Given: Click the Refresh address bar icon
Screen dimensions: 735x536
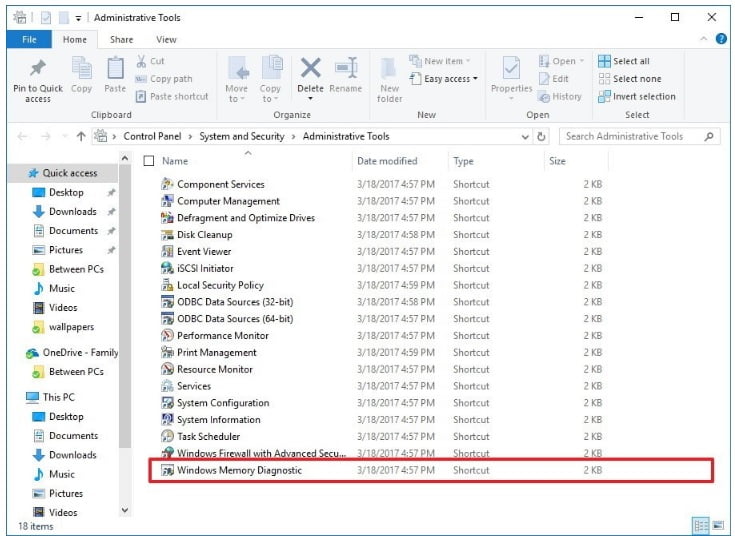Looking at the screenshot, I should click(x=541, y=136).
